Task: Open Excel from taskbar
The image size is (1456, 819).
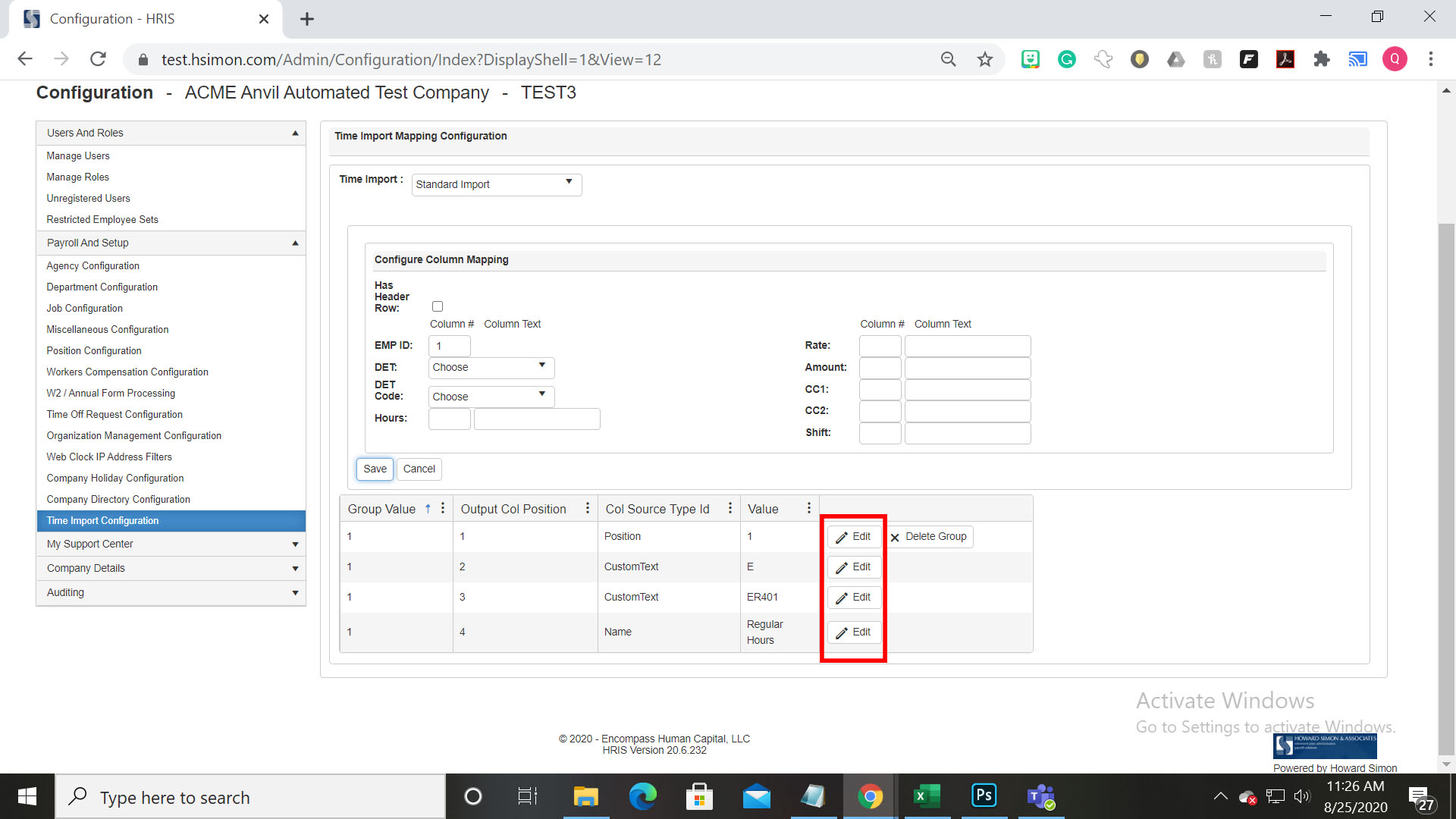Action: tap(927, 797)
